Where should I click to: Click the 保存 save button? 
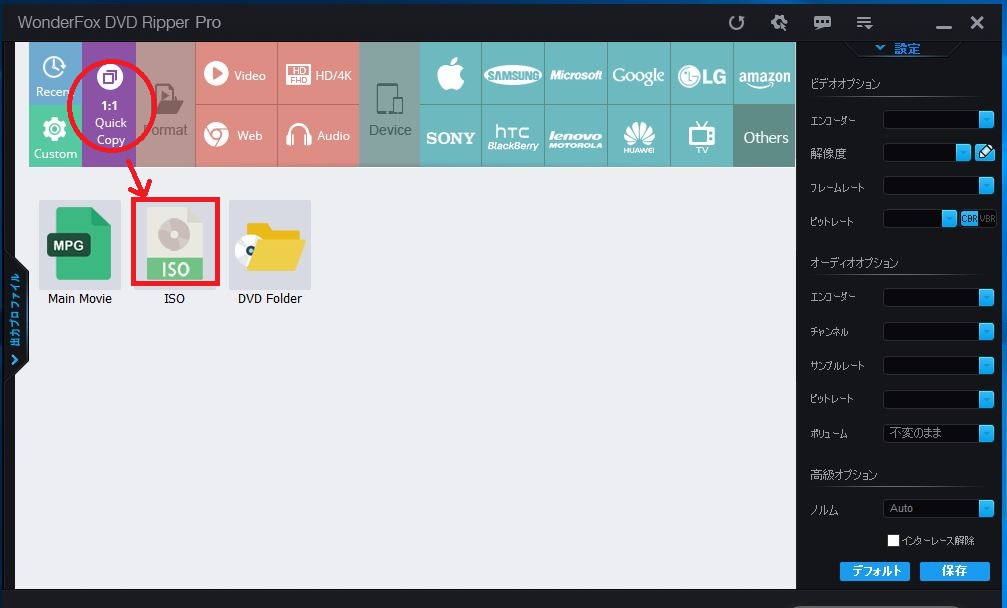tap(955, 571)
